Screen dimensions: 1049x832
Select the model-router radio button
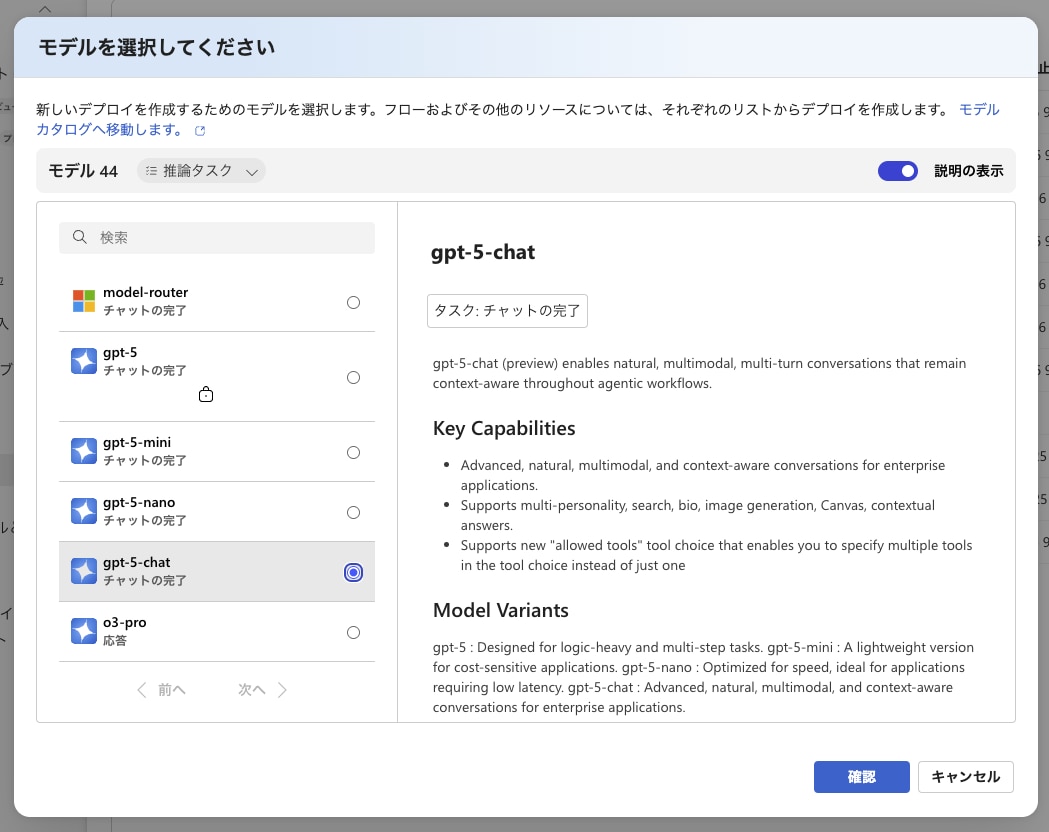coord(353,302)
